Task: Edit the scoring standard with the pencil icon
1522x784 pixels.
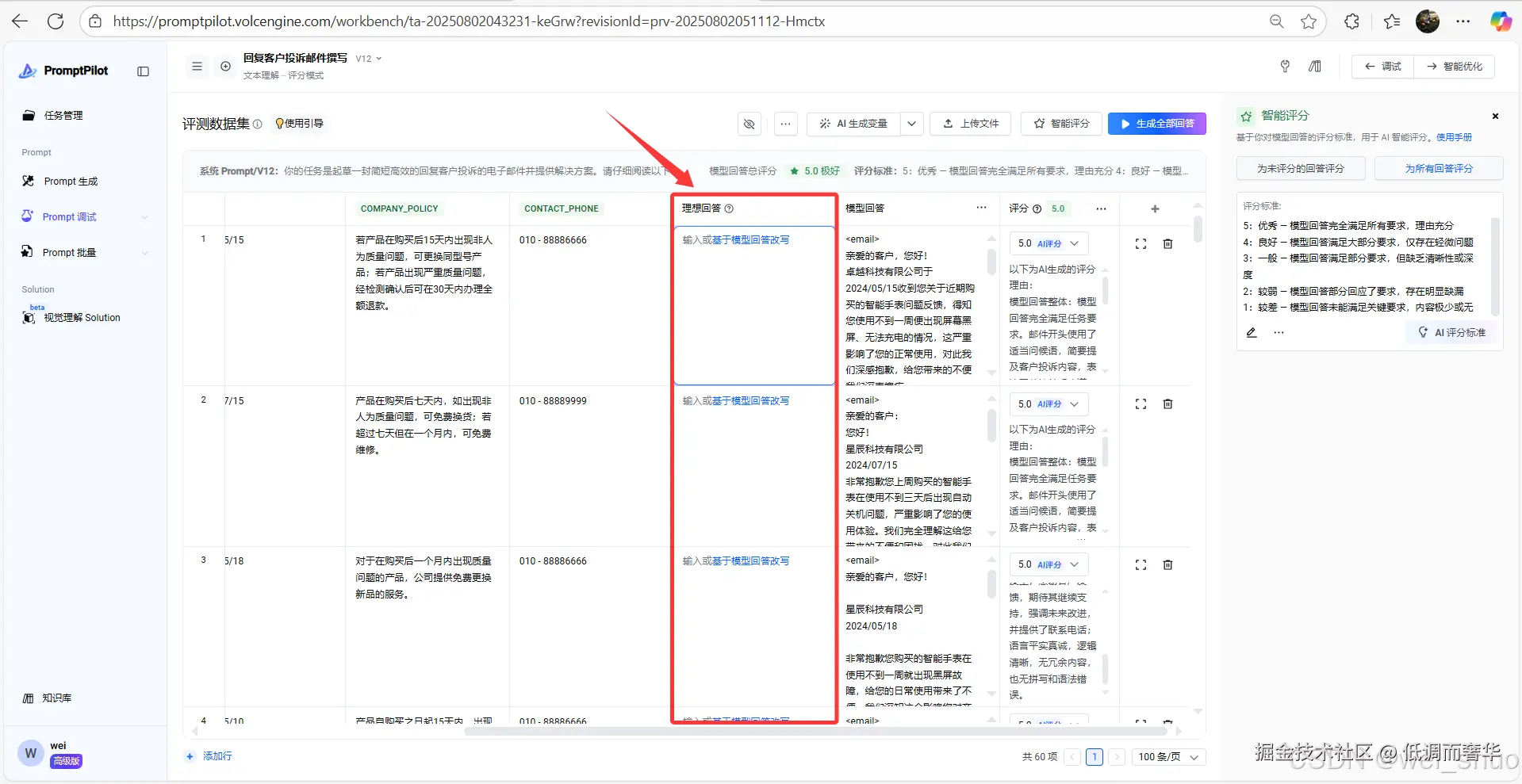Action: click(x=1252, y=333)
